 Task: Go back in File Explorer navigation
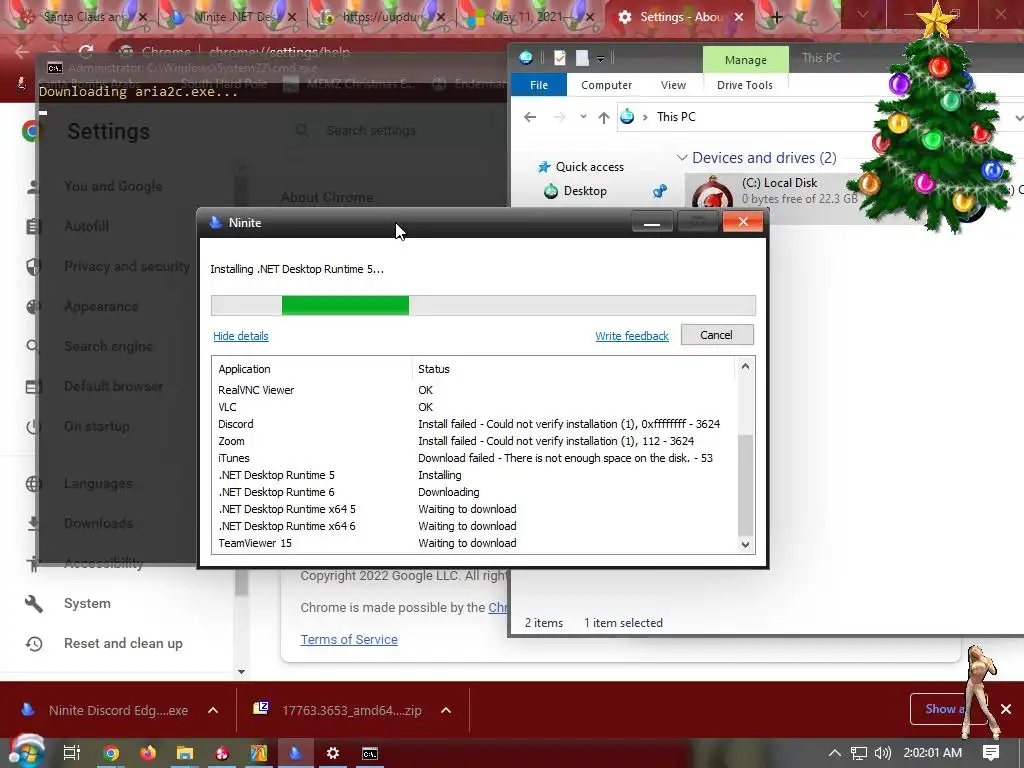(x=530, y=117)
